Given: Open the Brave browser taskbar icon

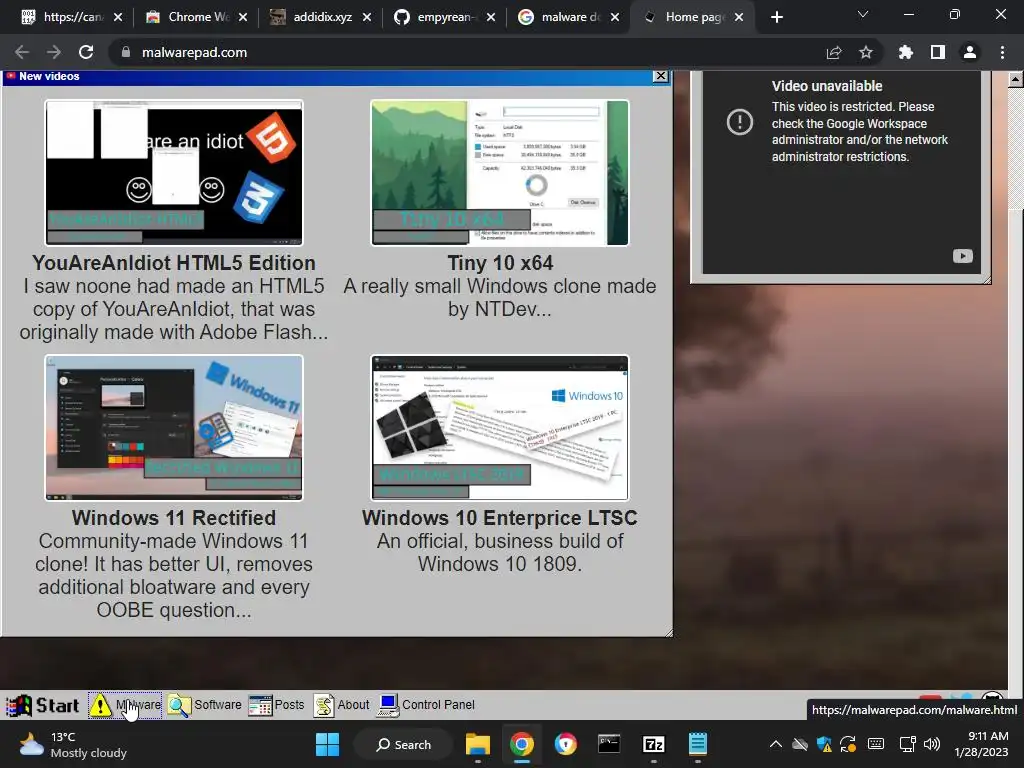Looking at the screenshot, I should coord(566,744).
